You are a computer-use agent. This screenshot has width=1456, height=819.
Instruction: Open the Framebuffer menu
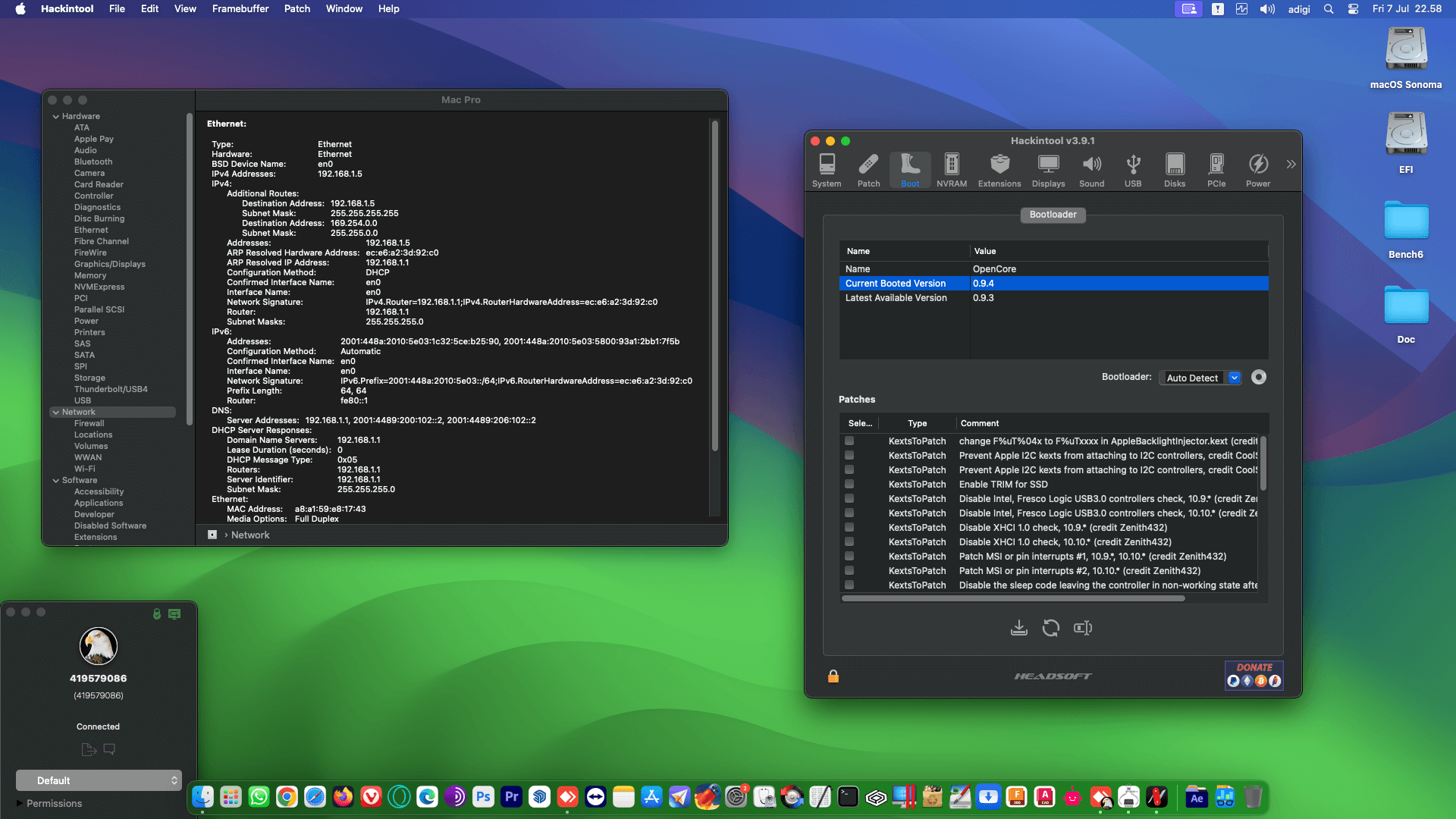pos(240,9)
